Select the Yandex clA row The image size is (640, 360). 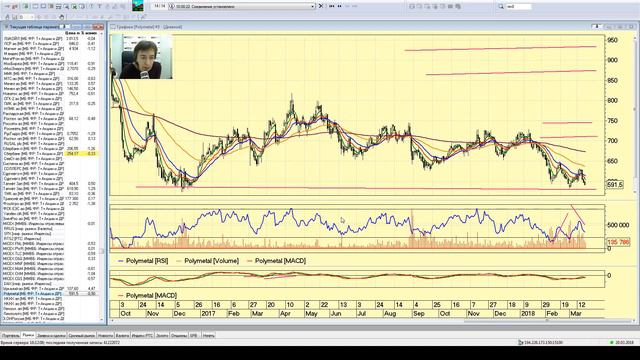[x=50, y=213]
